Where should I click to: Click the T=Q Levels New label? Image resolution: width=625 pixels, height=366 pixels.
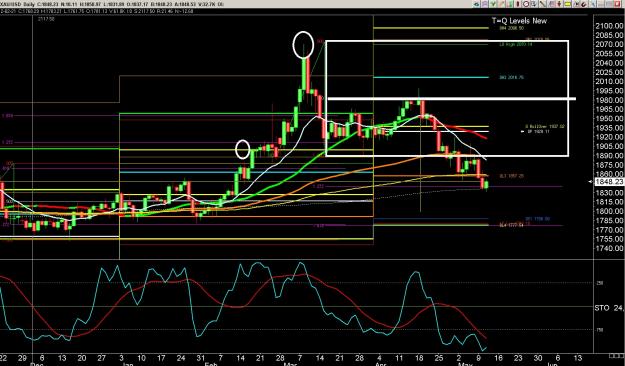point(519,21)
